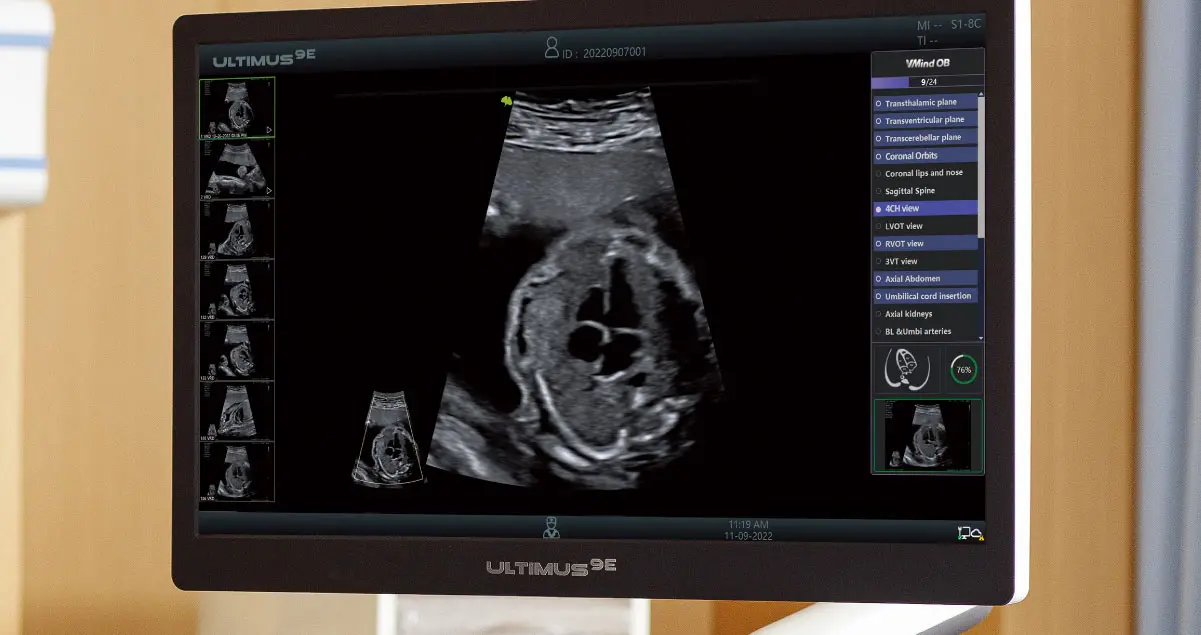
Task: Click the ULTIMUS 9E logo on the screen header
Action: pyautogui.click(x=264, y=59)
